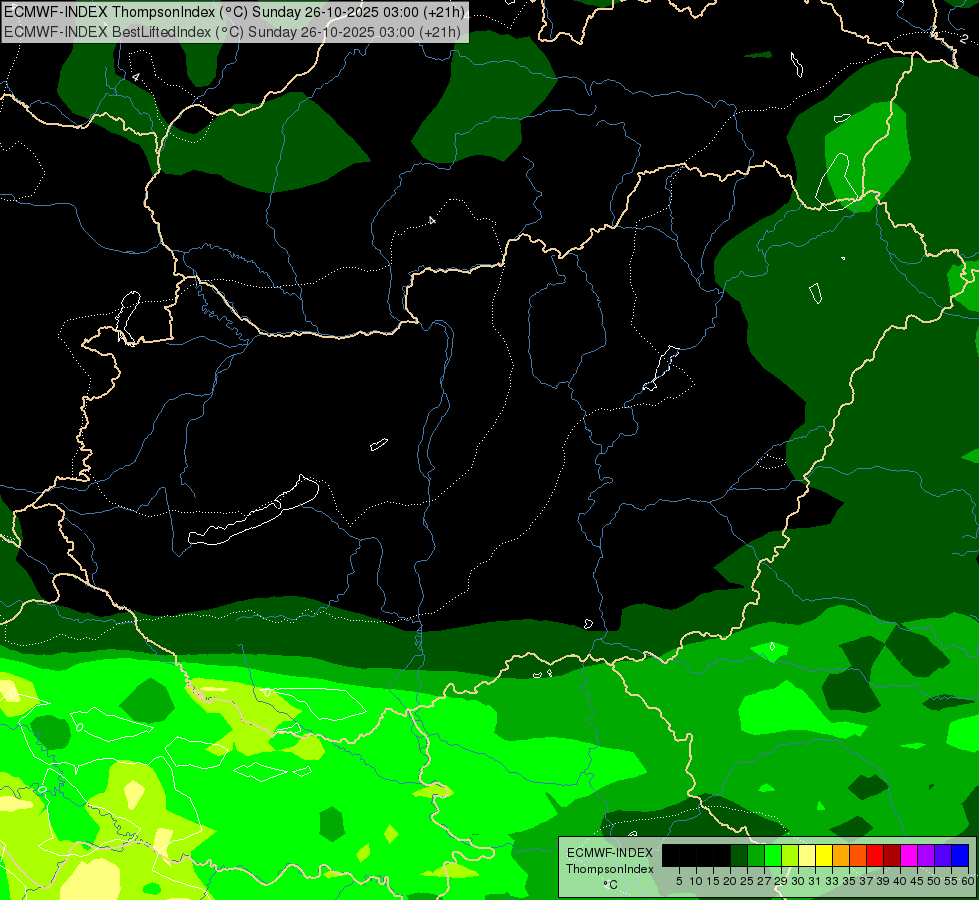Select the dark red 39-40 legend swatch

click(892, 855)
